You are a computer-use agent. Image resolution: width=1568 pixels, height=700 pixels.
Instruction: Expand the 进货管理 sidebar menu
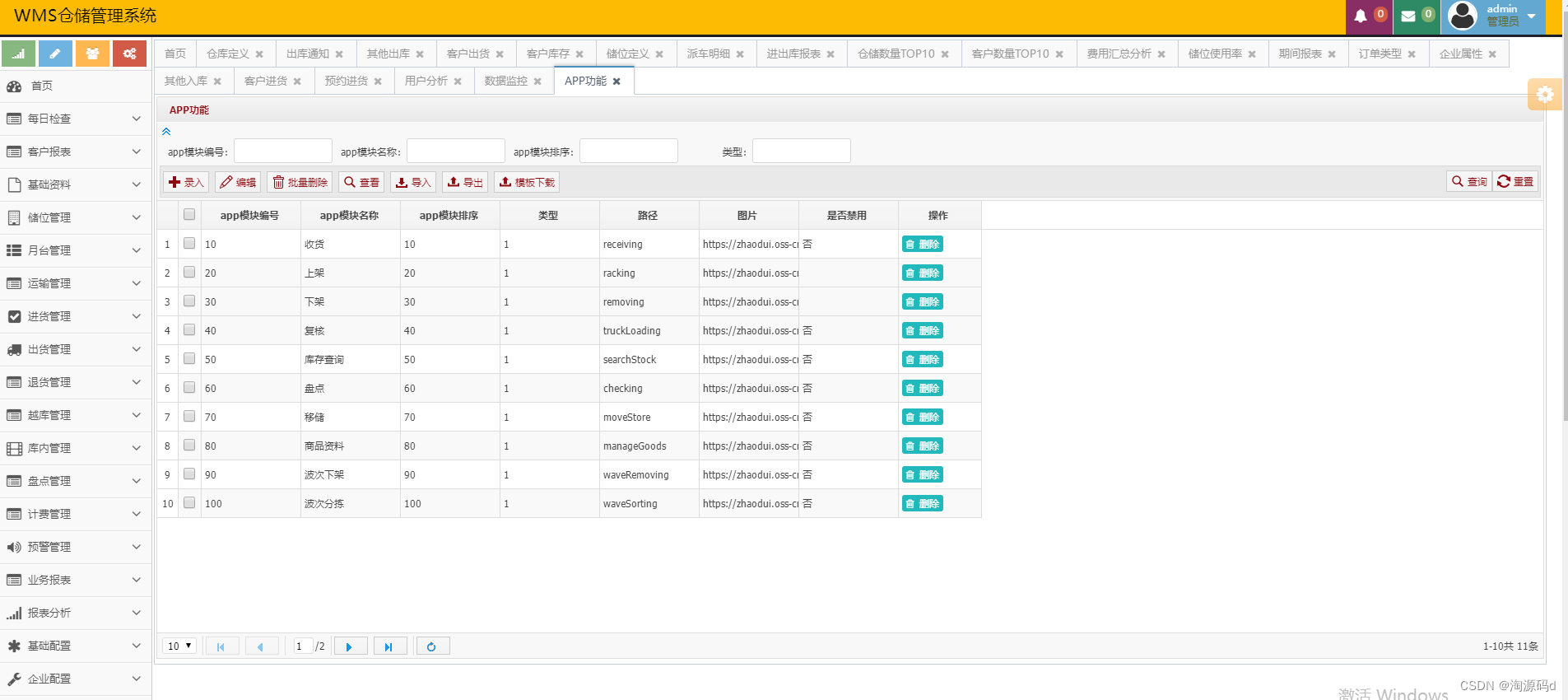[76, 316]
